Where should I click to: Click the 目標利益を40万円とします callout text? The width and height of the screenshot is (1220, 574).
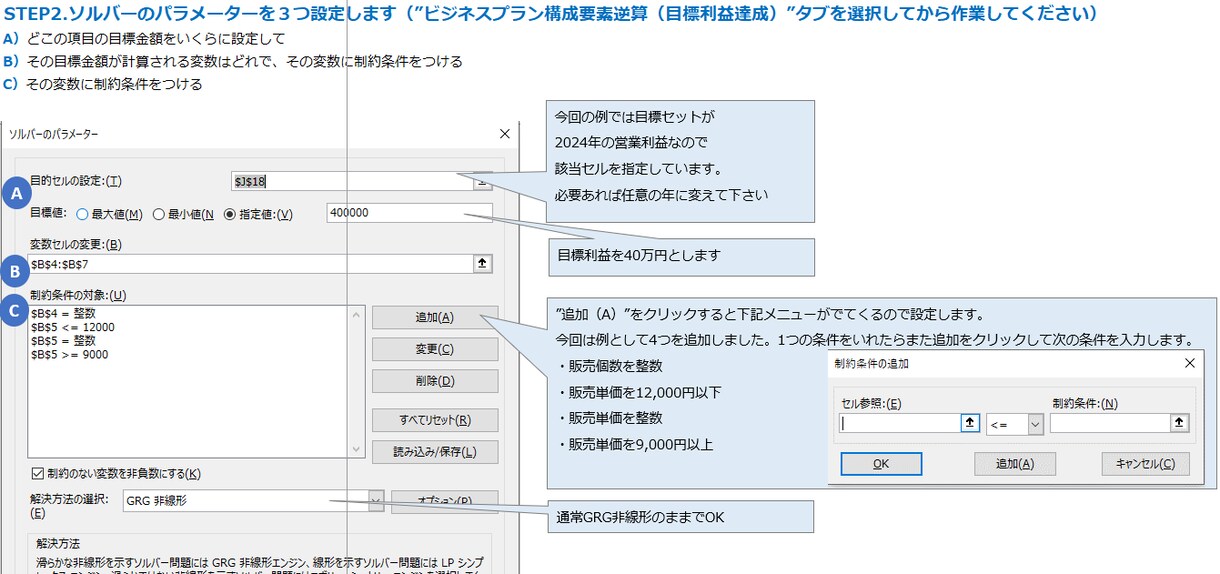click(x=639, y=256)
